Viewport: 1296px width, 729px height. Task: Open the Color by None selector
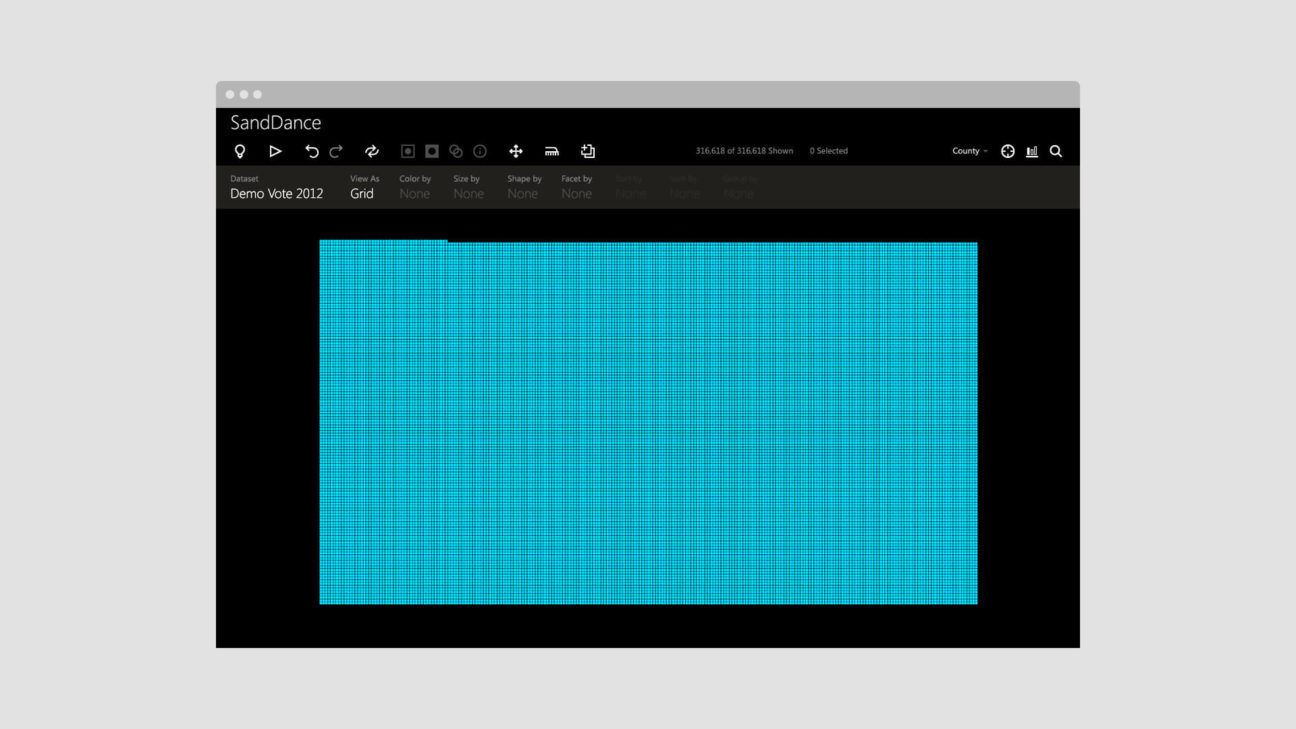click(414, 193)
